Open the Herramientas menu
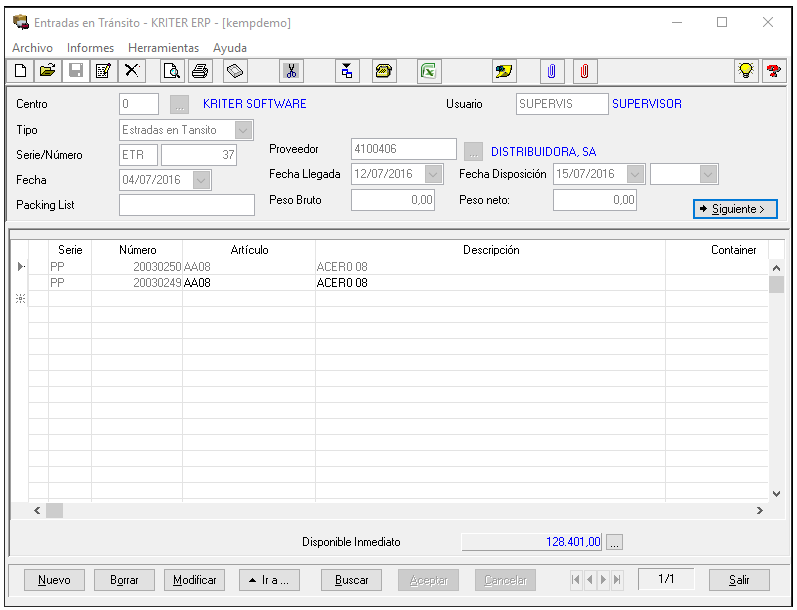The height and width of the screenshot is (610, 797). coord(163,48)
